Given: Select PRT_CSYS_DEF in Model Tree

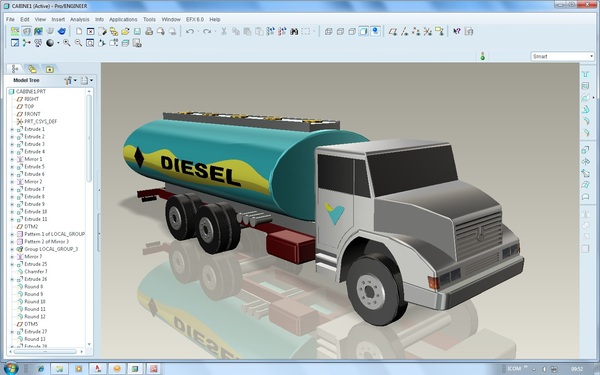Looking at the screenshot, I should pyautogui.click(x=37, y=122).
